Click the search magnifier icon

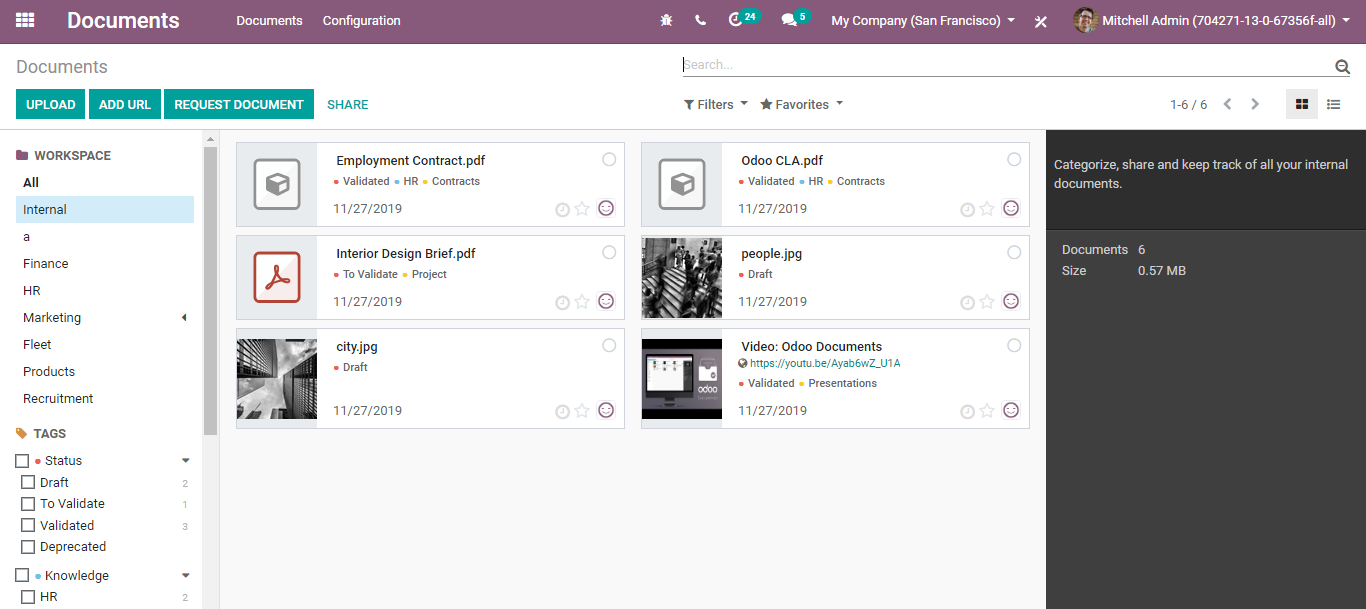[1342, 67]
